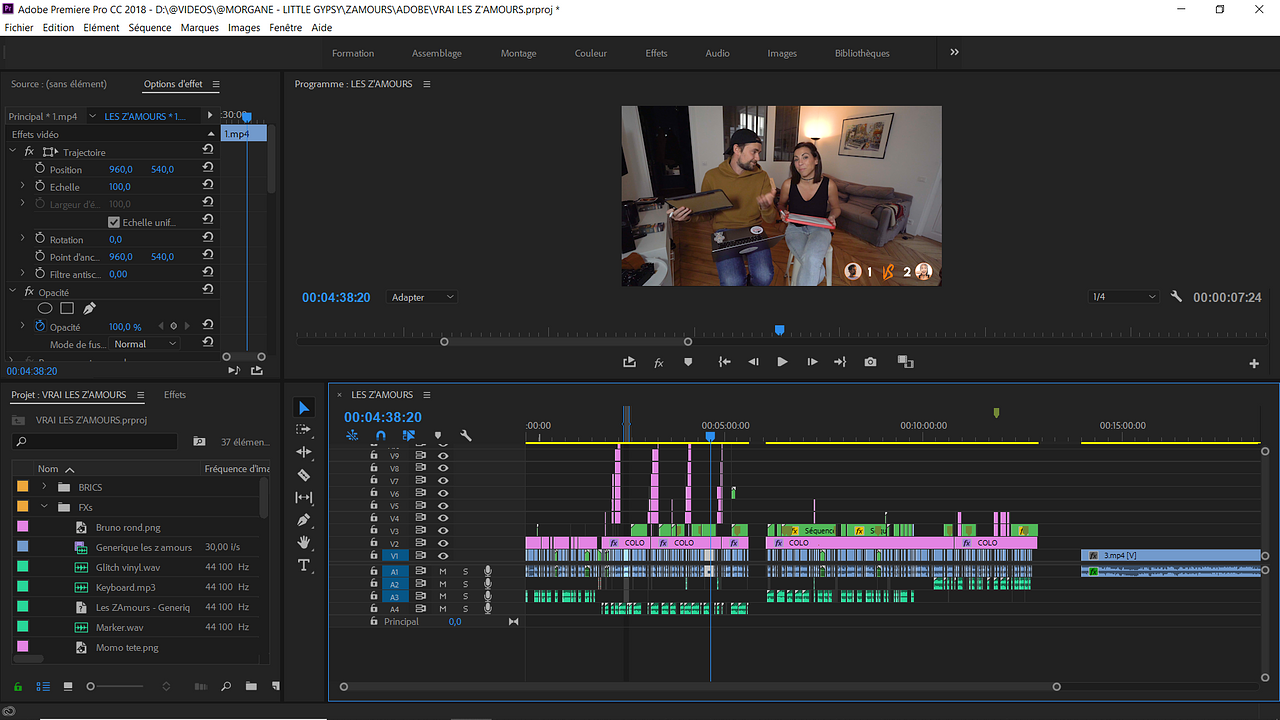Click Play button in Program monitor

pyautogui.click(x=782, y=362)
